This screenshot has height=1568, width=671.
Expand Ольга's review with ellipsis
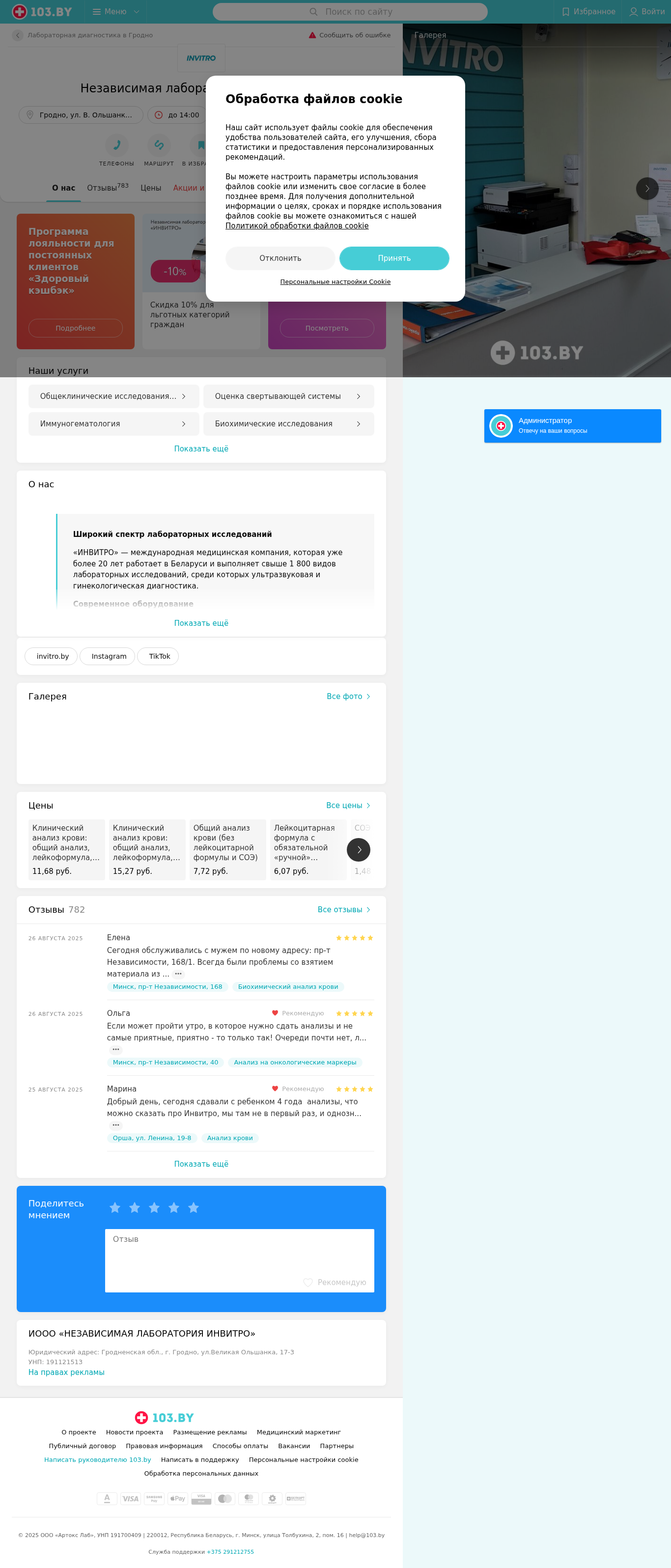coord(116,1049)
